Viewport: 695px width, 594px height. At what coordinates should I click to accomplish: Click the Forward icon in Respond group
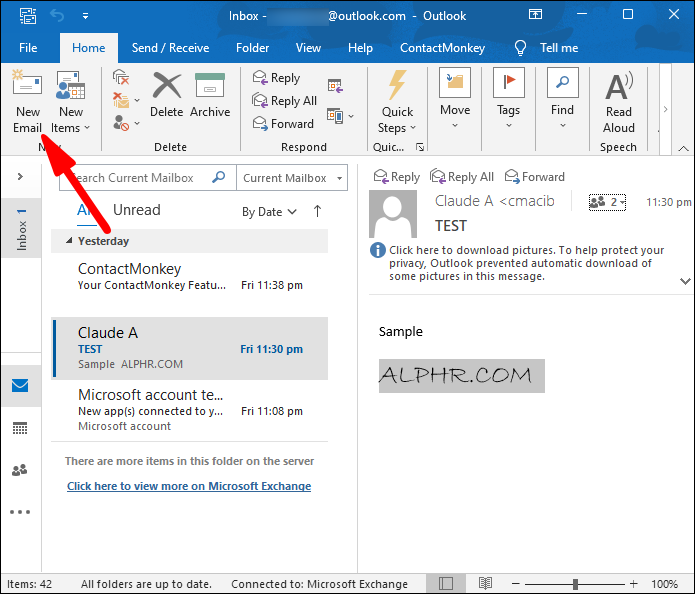283,124
